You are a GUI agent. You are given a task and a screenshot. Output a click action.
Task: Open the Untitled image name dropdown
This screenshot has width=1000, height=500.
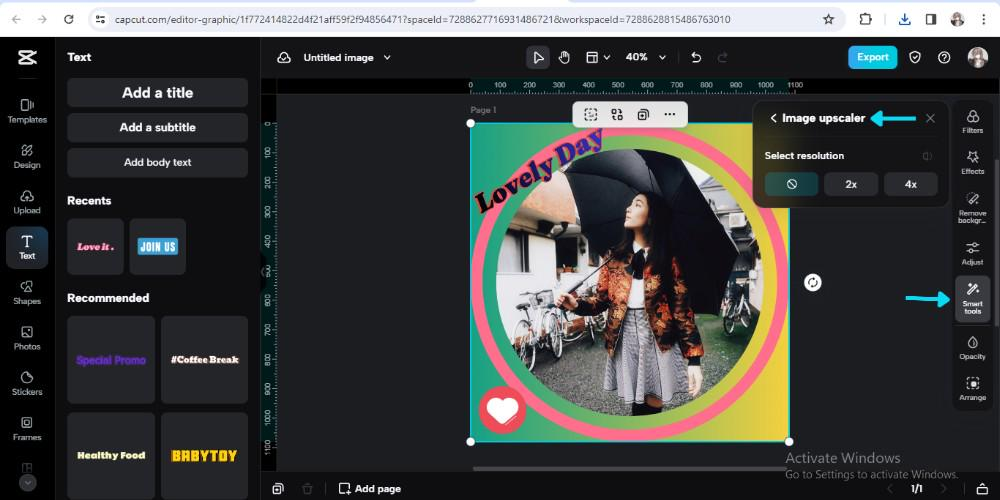click(347, 57)
